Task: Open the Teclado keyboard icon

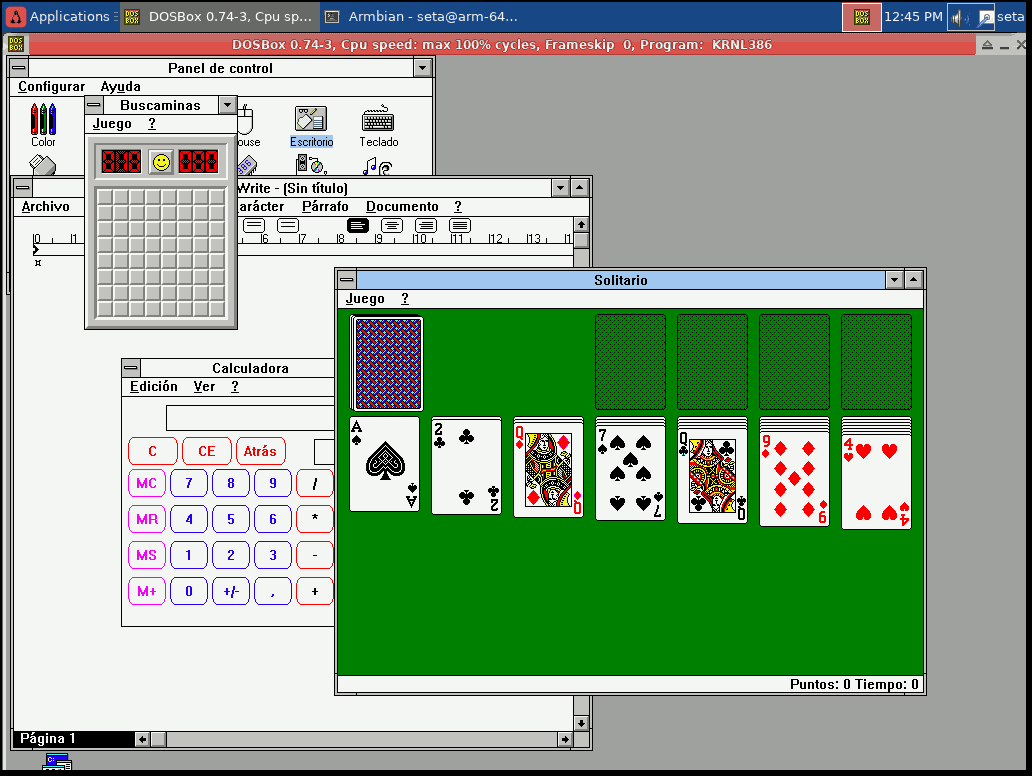Action: coord(378,125)
